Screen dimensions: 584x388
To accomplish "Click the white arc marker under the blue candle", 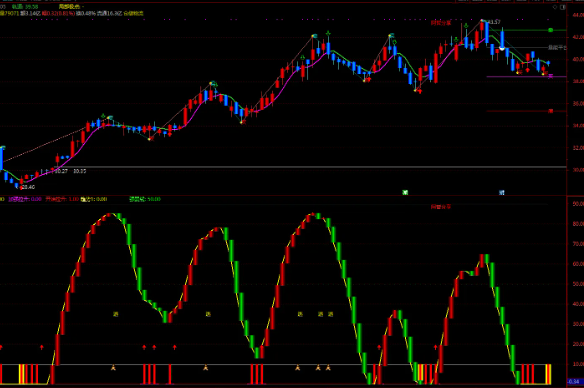I will coord(502,49).
